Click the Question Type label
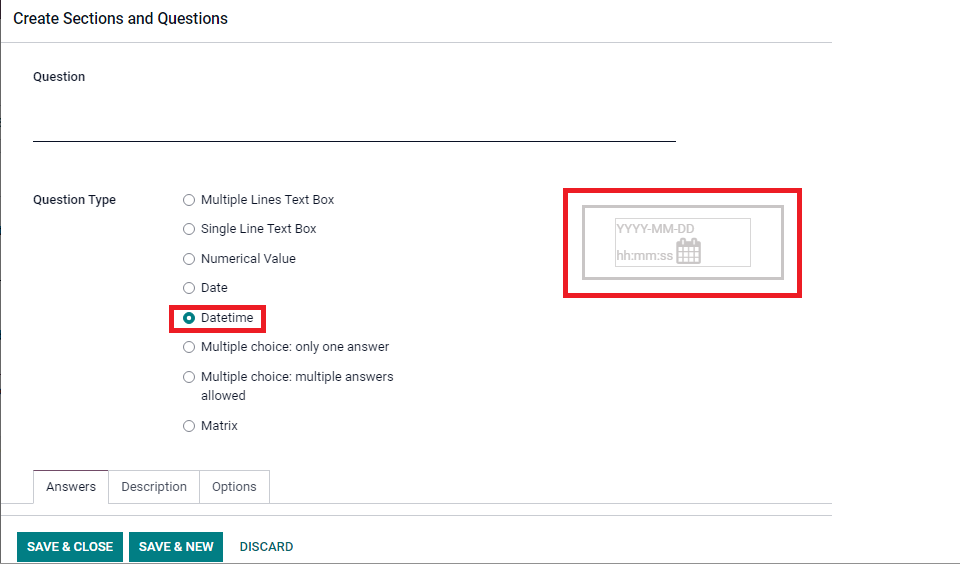The image size is (960, 564). 74,200
